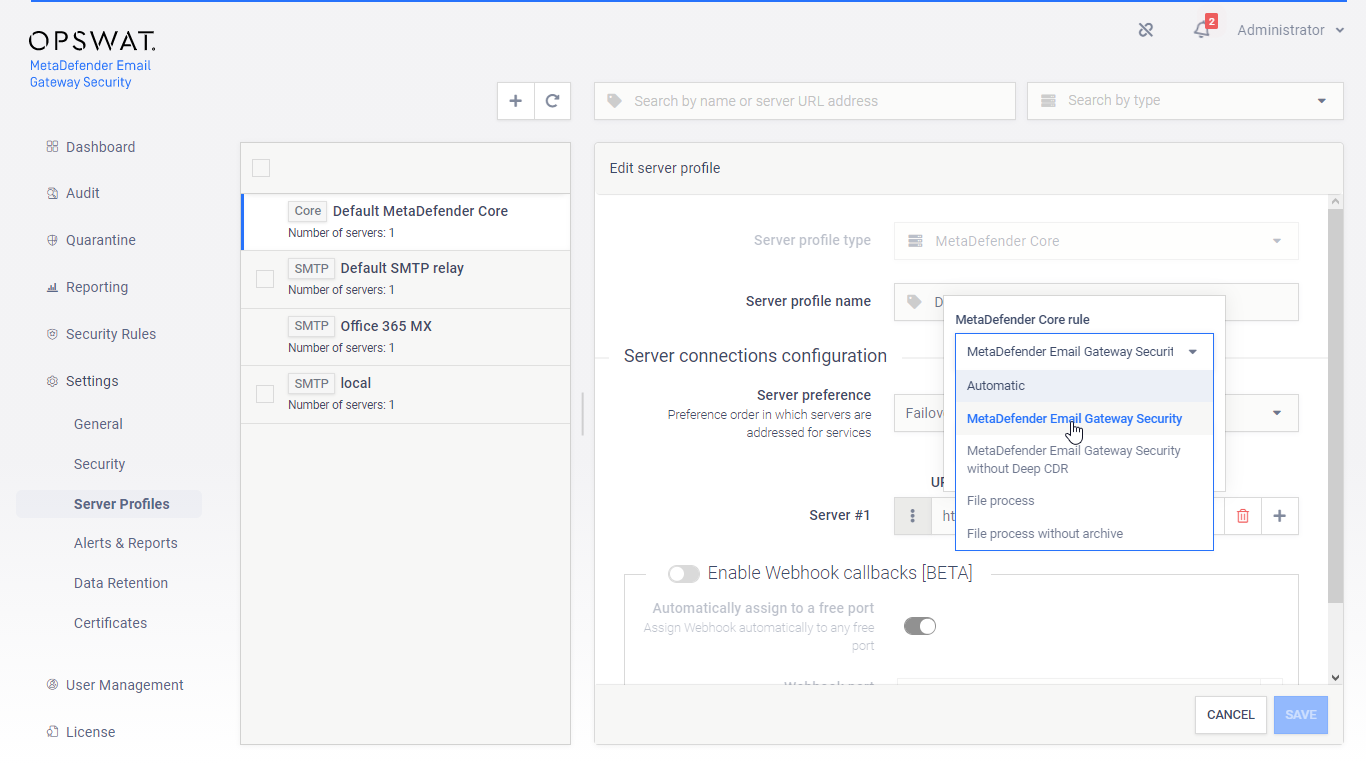Go to the Audit section
Image resolution: width=1366 pixels, height=768 pixels.
coord(83,193)
